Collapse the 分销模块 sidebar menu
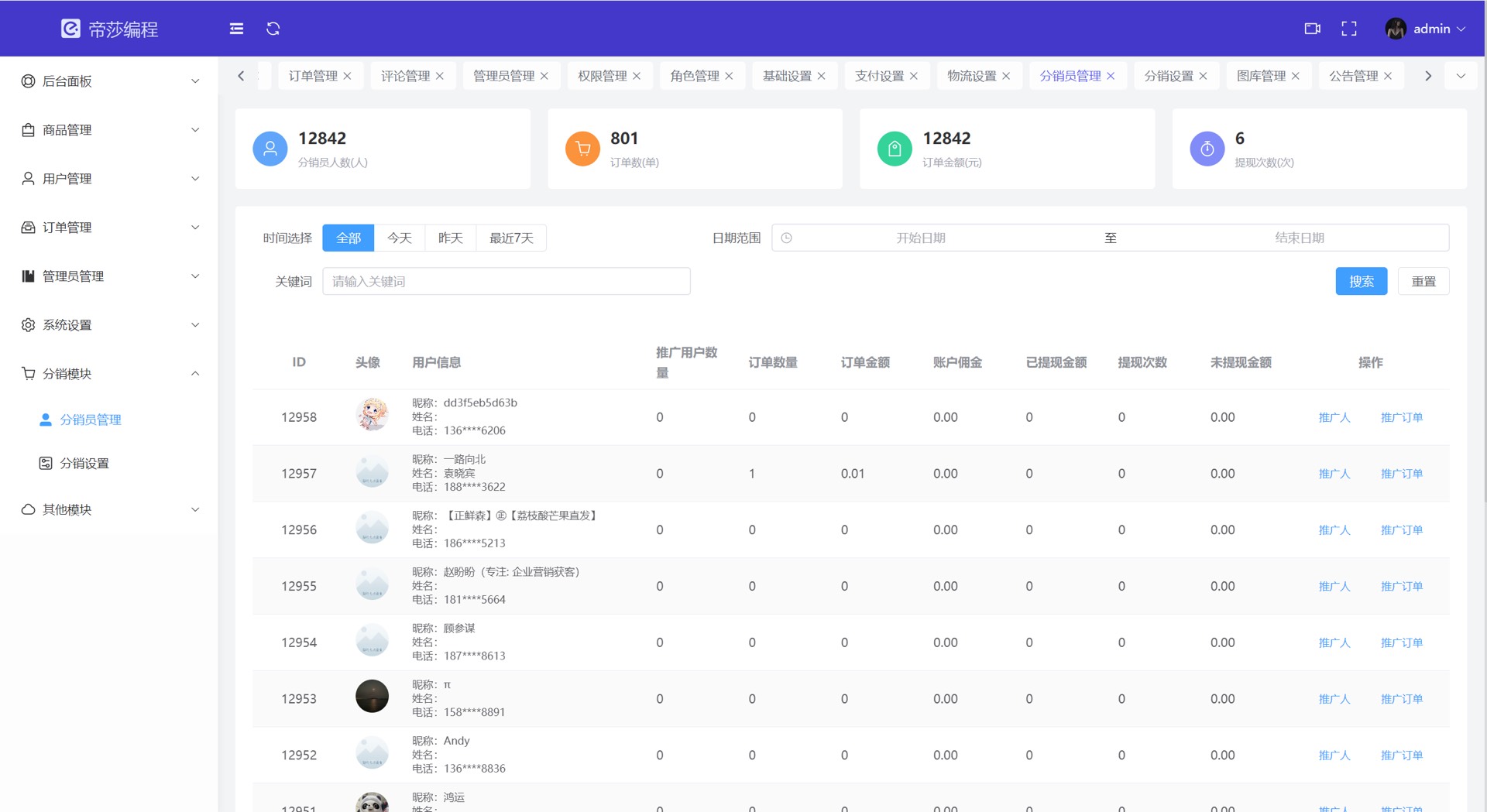This screenshot has width=1487, height=812. coord(108,374)
